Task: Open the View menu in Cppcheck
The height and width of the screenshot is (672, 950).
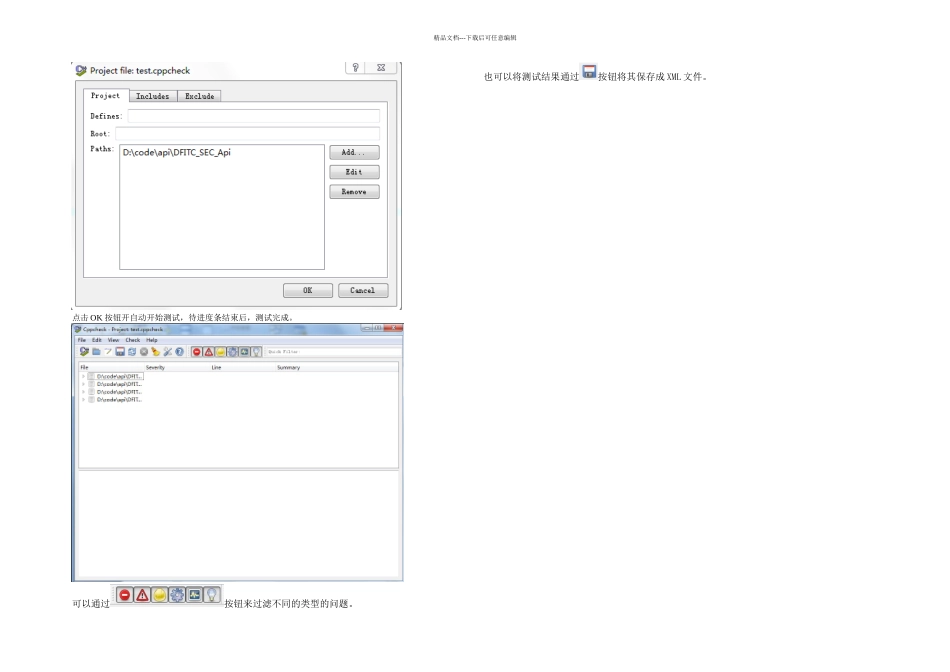Action: click(113, 340)
